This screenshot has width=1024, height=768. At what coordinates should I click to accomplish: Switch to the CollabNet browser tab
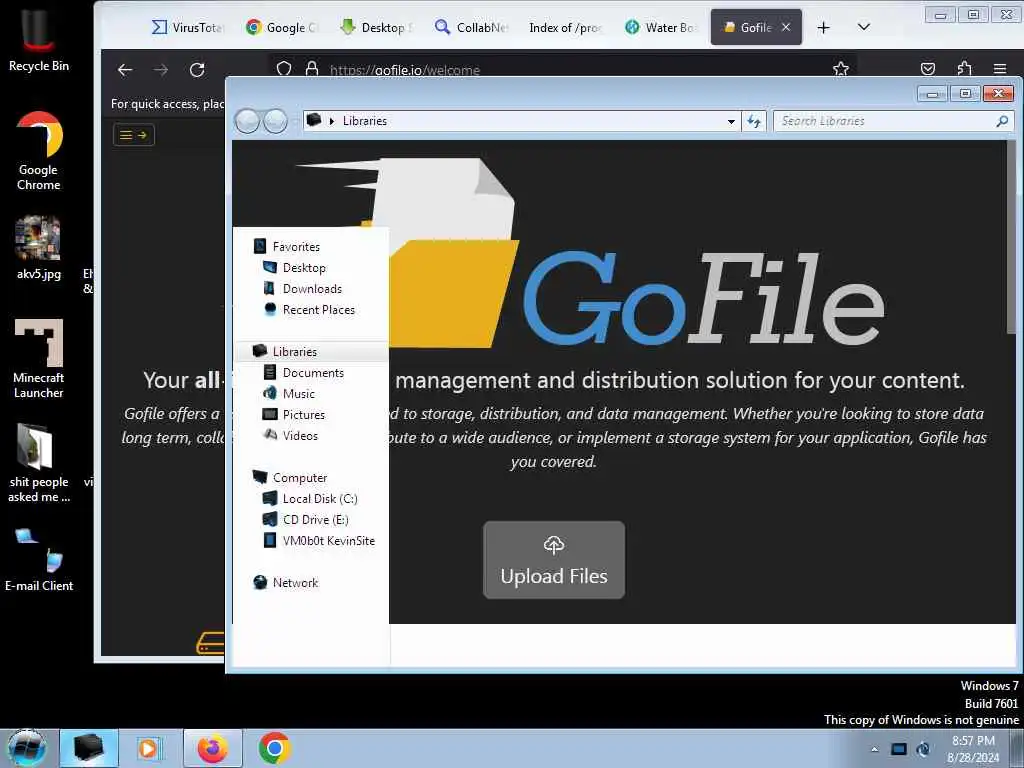tap(471, 27)
